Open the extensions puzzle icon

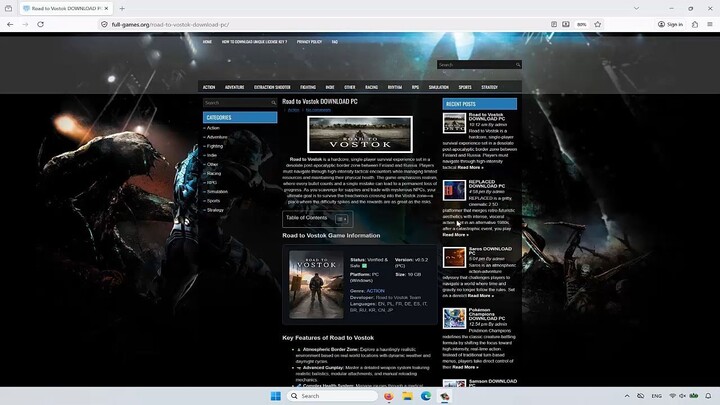coord(695,24)
